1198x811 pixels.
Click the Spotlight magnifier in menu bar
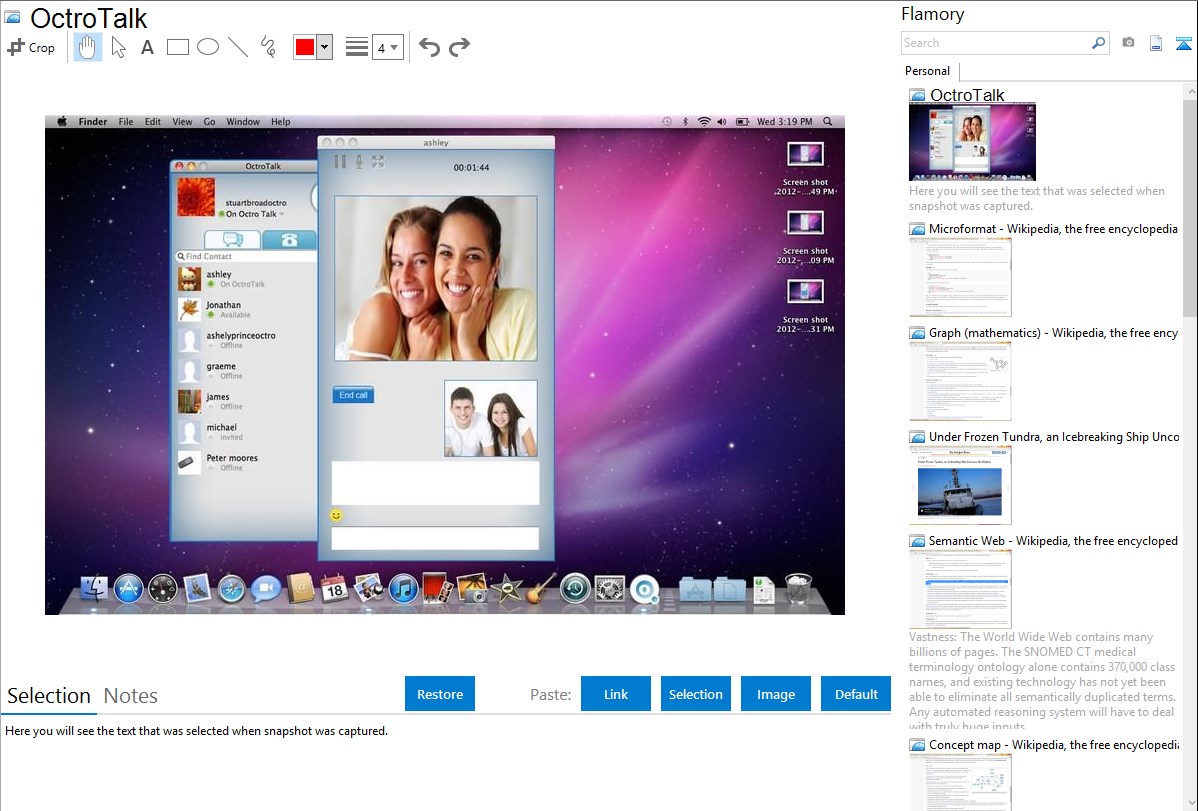[827, 122]
